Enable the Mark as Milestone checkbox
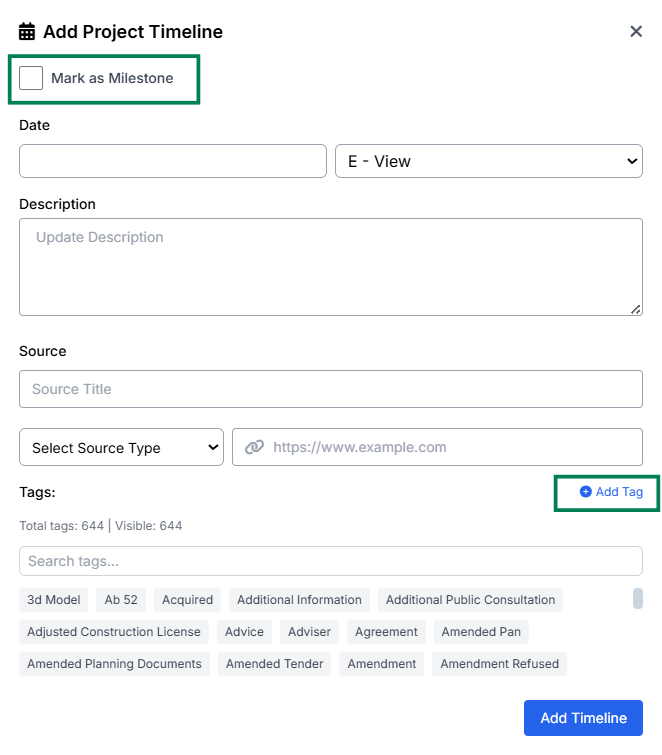The width and height of the screenshot is (662, 755). (31, 78)
